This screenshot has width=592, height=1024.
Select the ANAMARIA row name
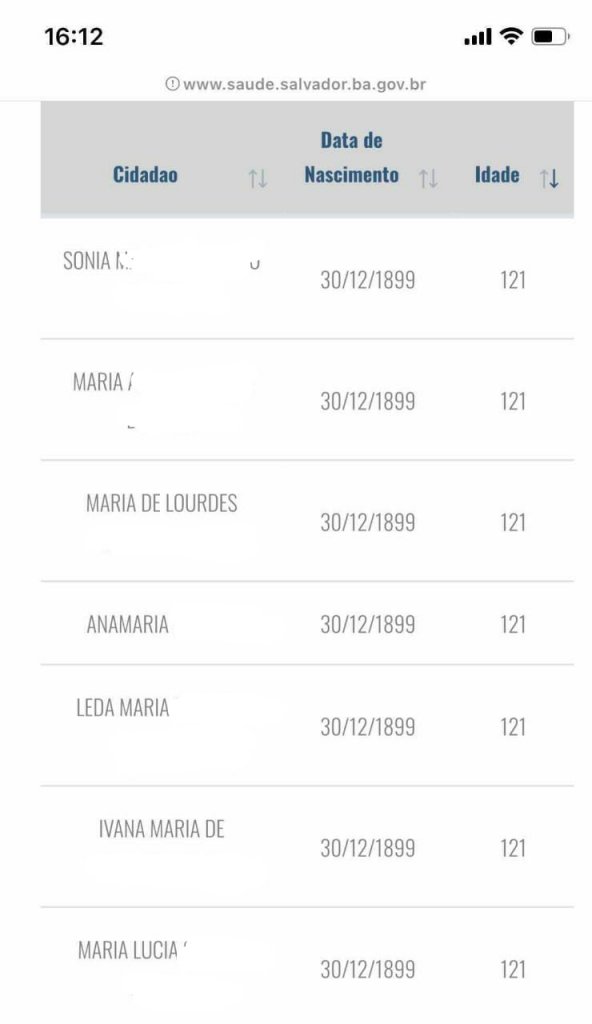pos(127,624)
